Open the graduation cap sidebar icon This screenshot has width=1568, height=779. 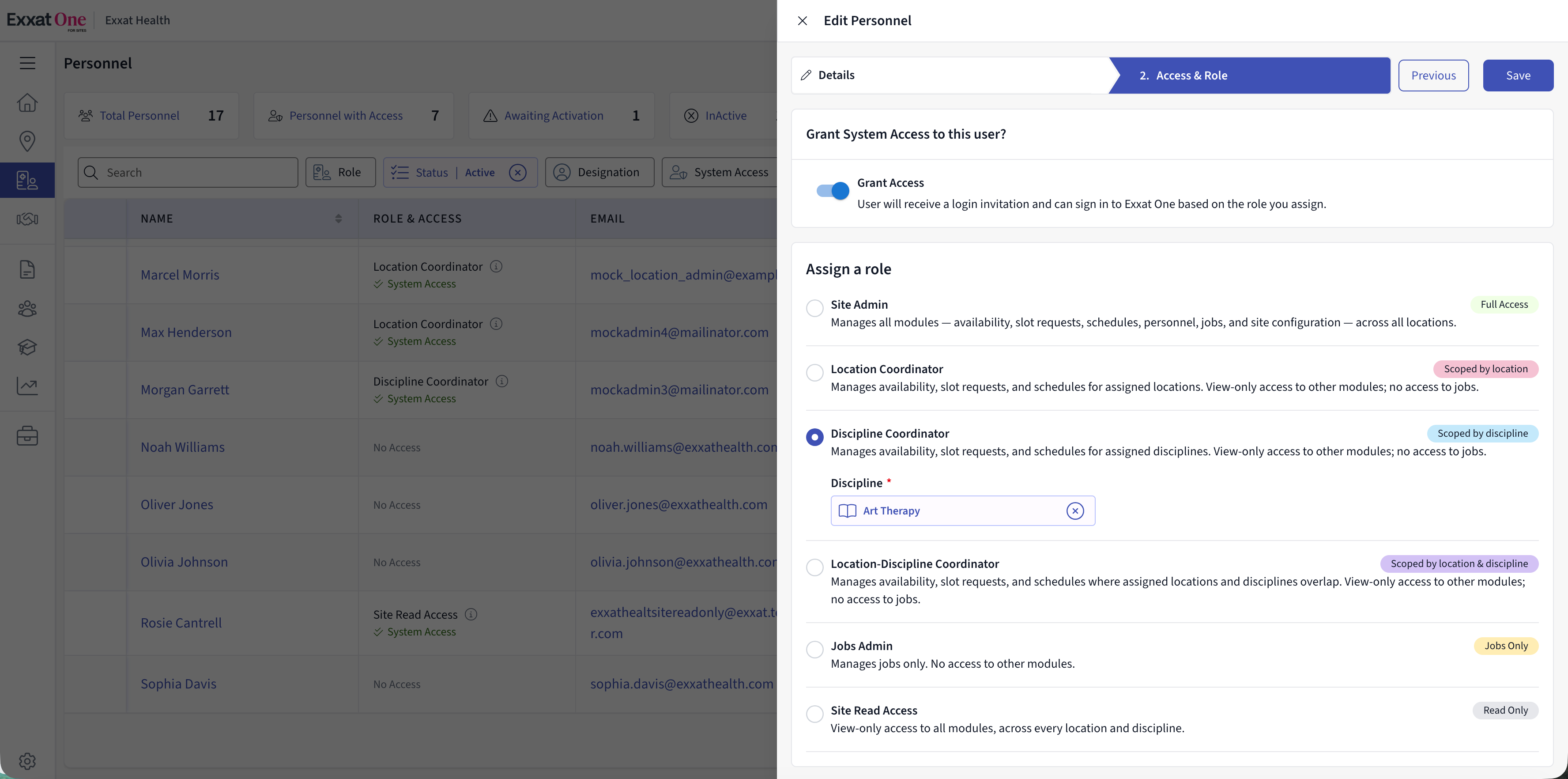pos(27,347)
